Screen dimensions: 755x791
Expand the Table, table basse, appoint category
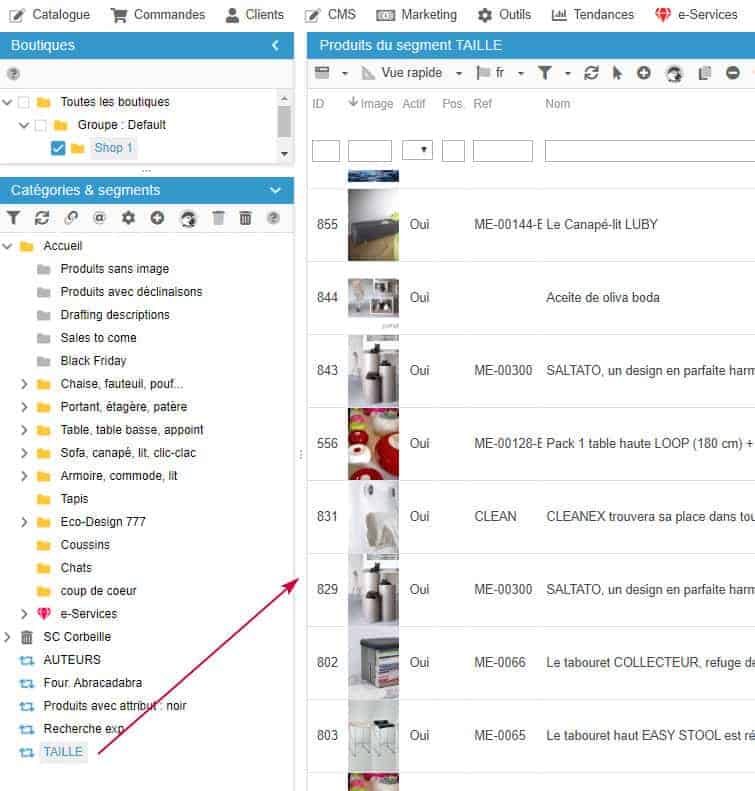pos(24,430)
